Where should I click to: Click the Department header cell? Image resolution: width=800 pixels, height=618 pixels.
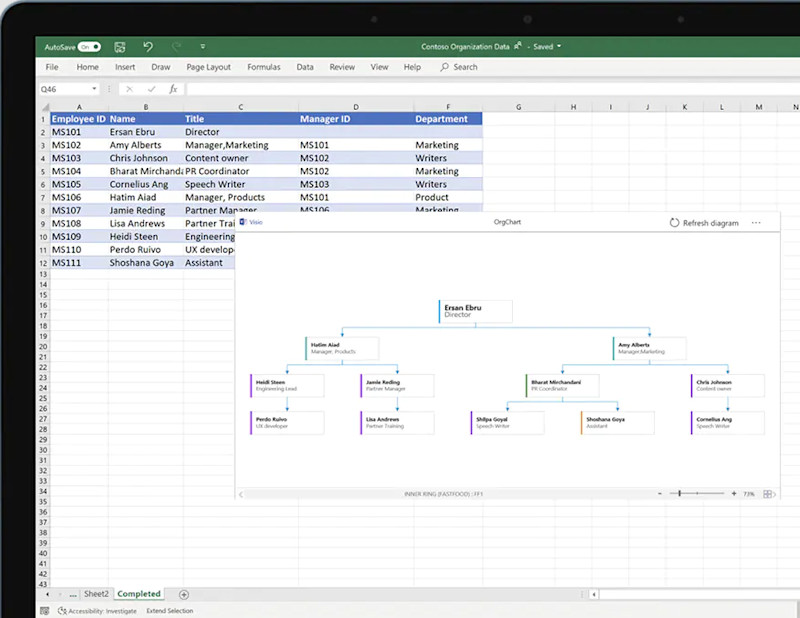pyautogui.click(x=448, y=119)
